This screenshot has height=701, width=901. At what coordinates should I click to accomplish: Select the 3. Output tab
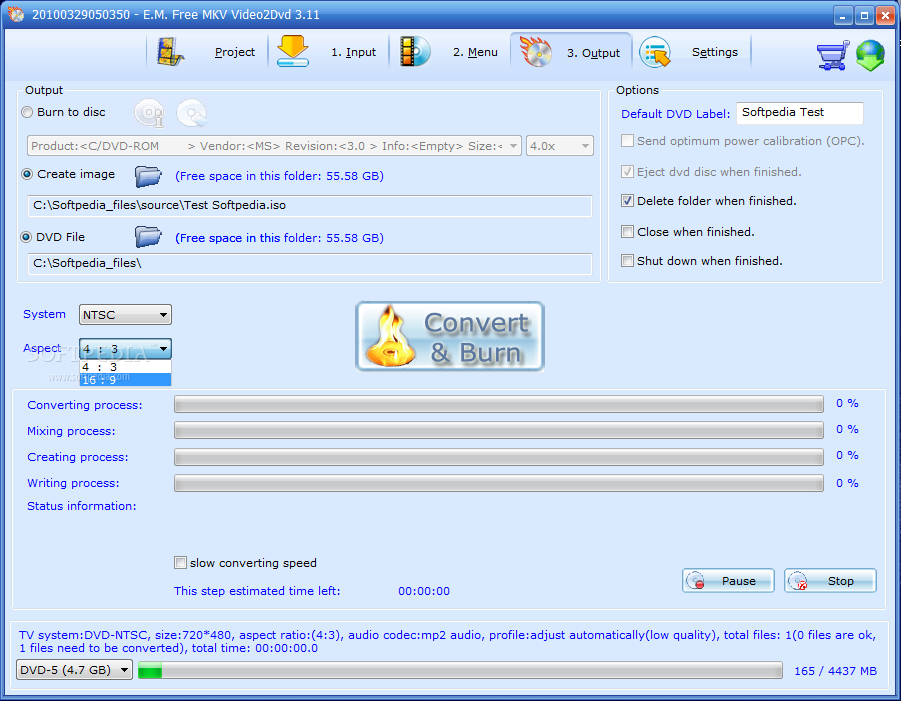coord(594,53)
